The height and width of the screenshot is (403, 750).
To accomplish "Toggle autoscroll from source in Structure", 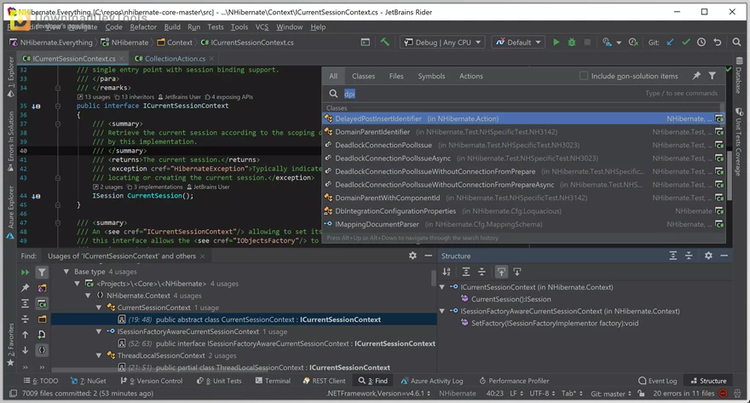I will (517, 272).
